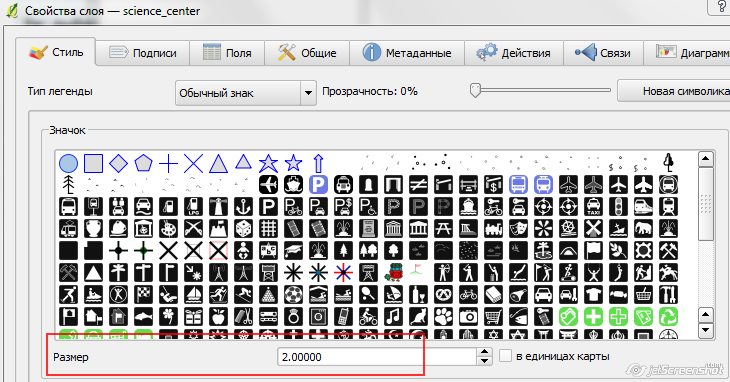Choose the crossed swords icon
730x382 pixels.
click(x=193, y=228)
